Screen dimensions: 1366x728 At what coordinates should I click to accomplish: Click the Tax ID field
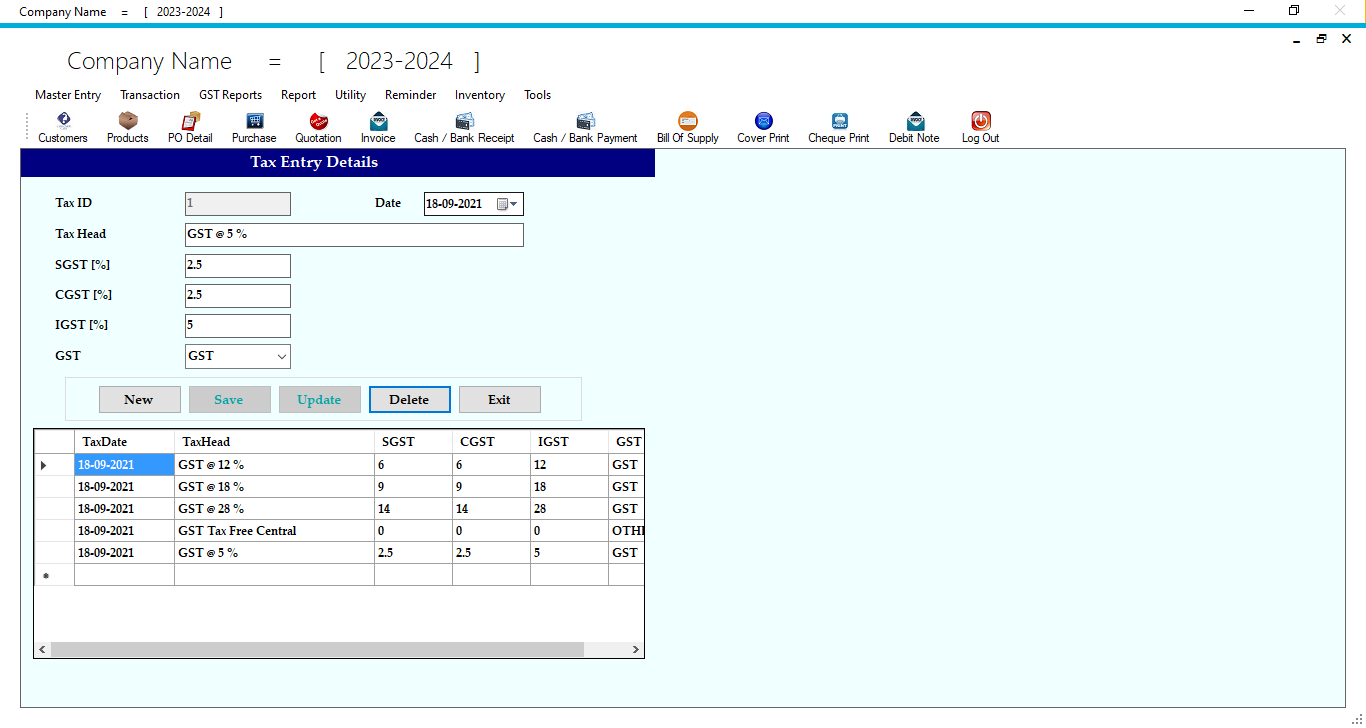click(x=238, y=204)
